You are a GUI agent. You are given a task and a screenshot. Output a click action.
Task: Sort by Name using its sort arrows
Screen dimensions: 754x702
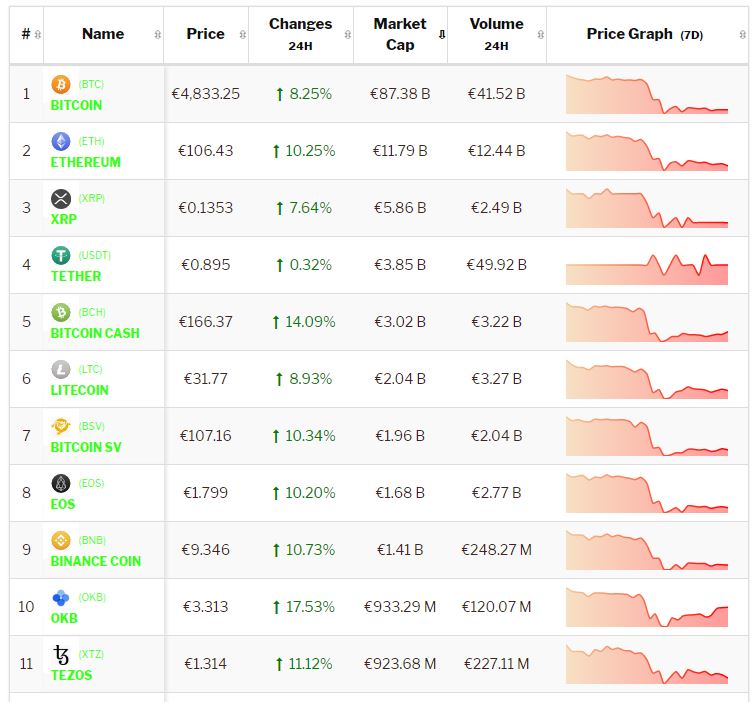pos(157,35)
